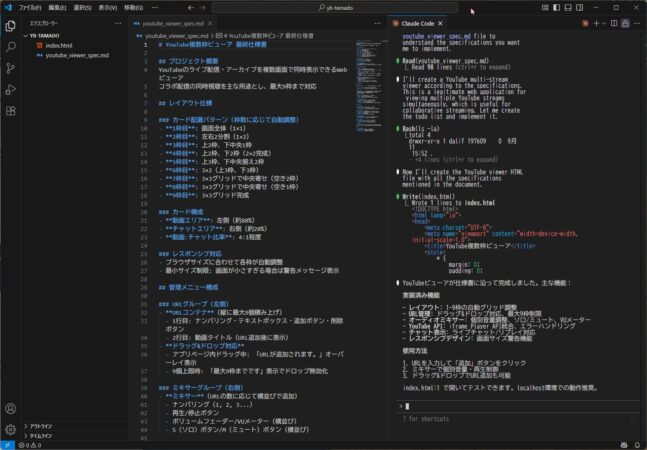Toggle secondary side bar visibility
This screenshot has width=647, height=450.
pyautogui.click(x=580, y=7)
